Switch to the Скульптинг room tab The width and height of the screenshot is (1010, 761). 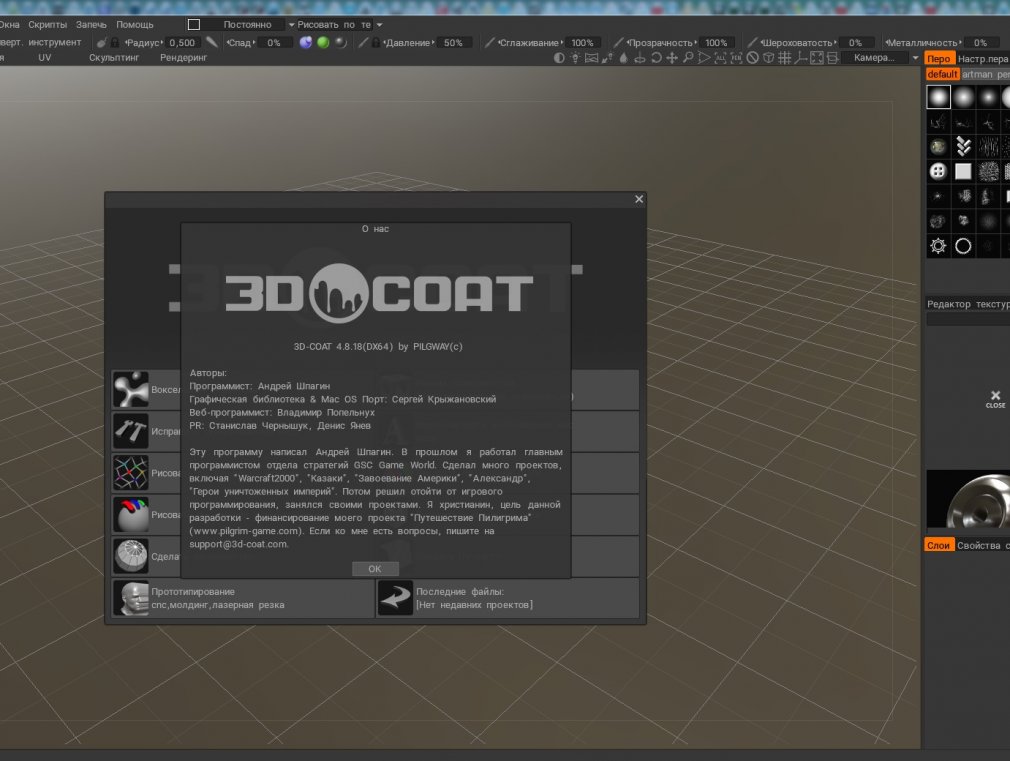point(114,57)
